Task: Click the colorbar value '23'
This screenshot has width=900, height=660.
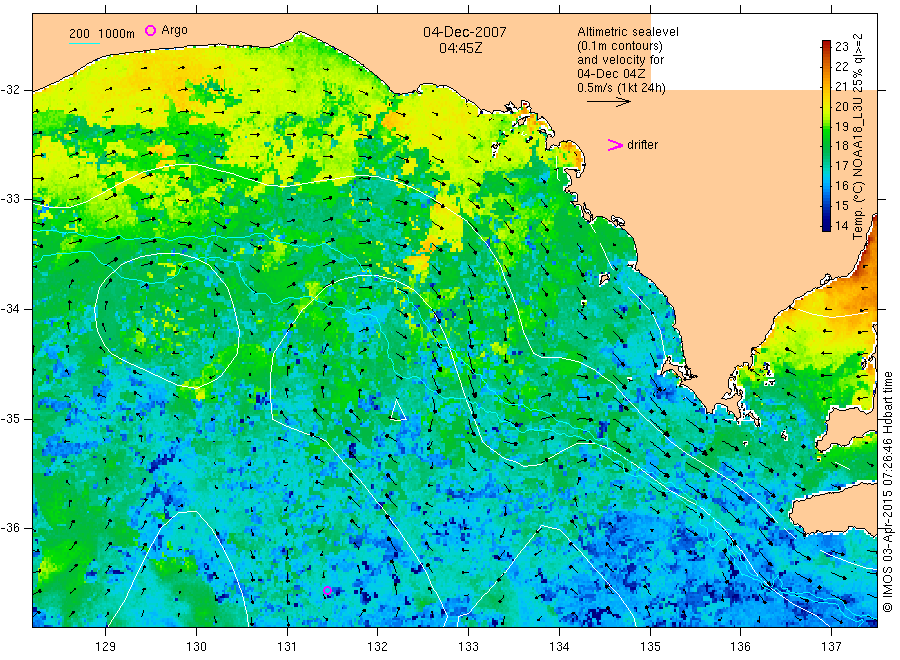Action: point(841,46)
